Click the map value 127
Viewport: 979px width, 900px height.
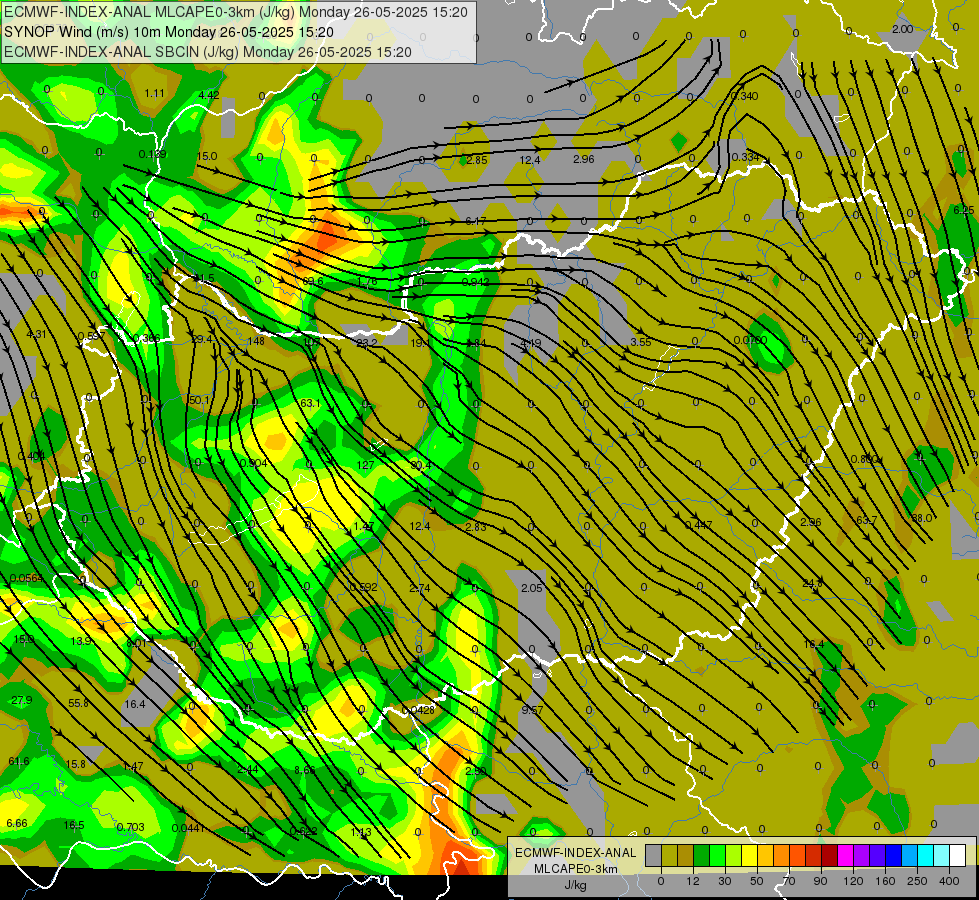click(x=365, y=465)
